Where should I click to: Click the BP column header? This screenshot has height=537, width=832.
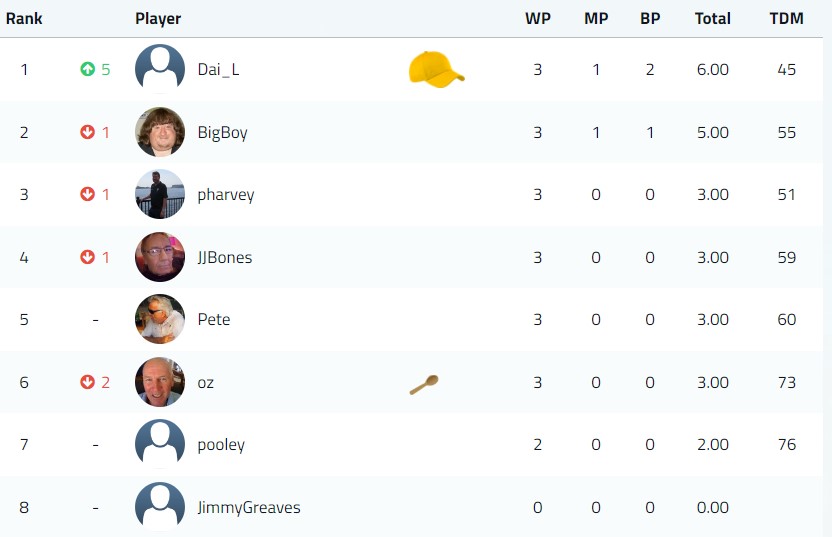tap(650, 19)
